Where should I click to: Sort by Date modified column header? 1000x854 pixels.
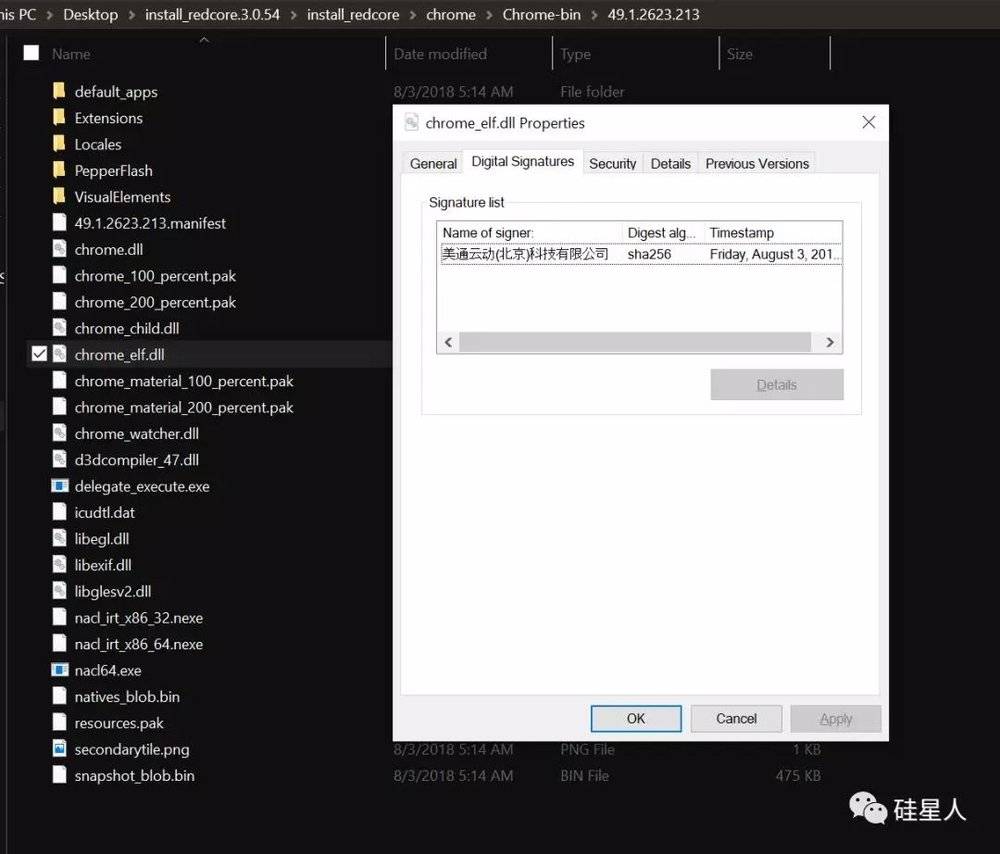[x=440, y=54]
